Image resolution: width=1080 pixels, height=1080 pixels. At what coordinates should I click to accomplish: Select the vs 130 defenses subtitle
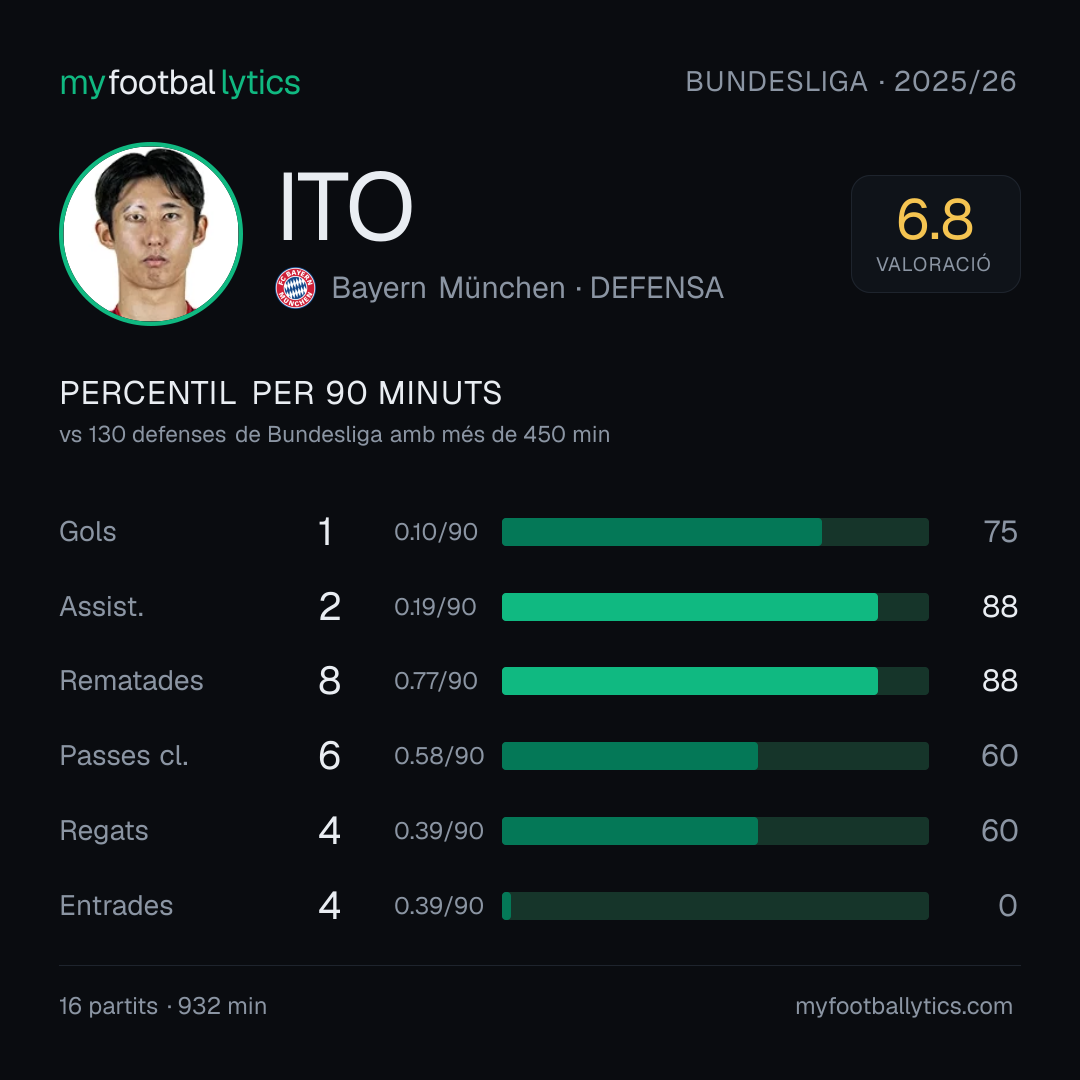click(335, 435)
